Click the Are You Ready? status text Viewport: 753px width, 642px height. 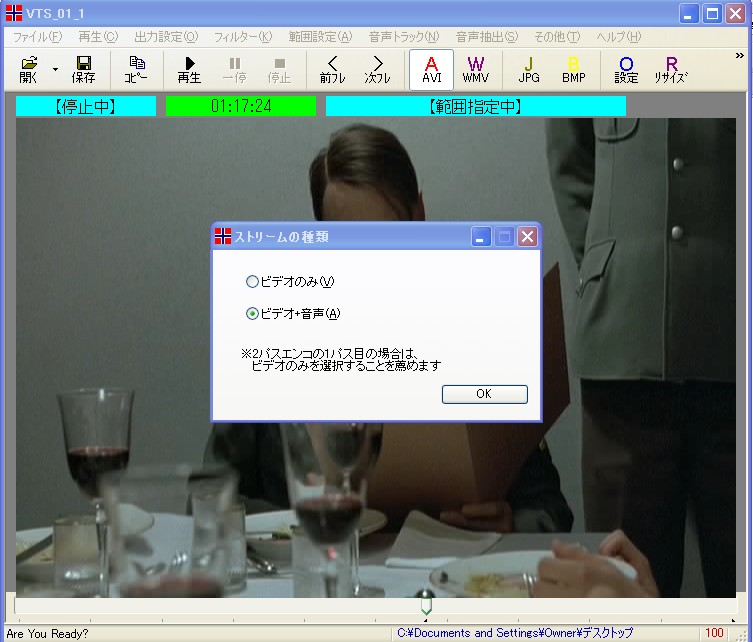pyautogui.click(x=48, y=633)
